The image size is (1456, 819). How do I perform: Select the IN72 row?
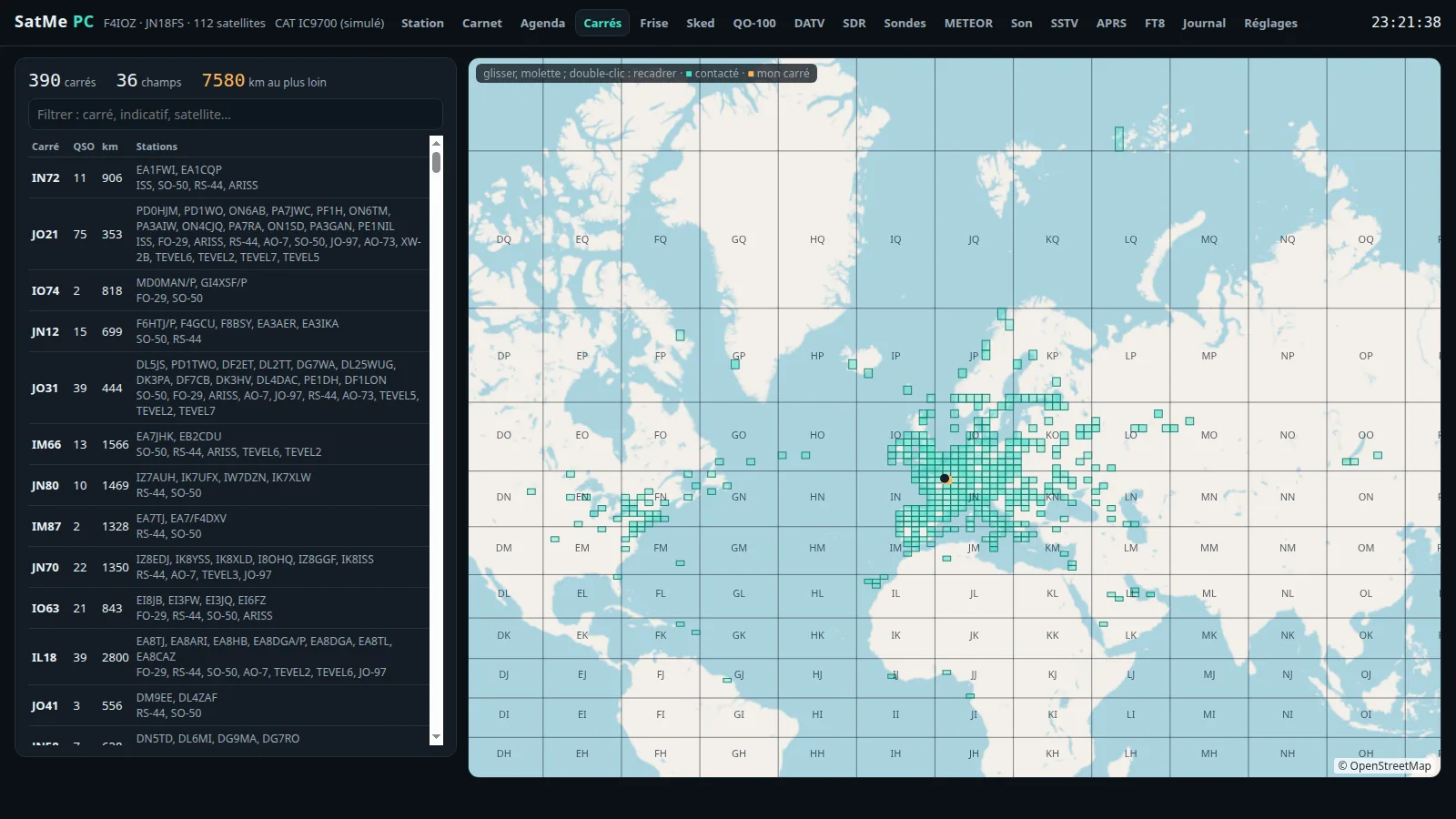coord(228,177)
